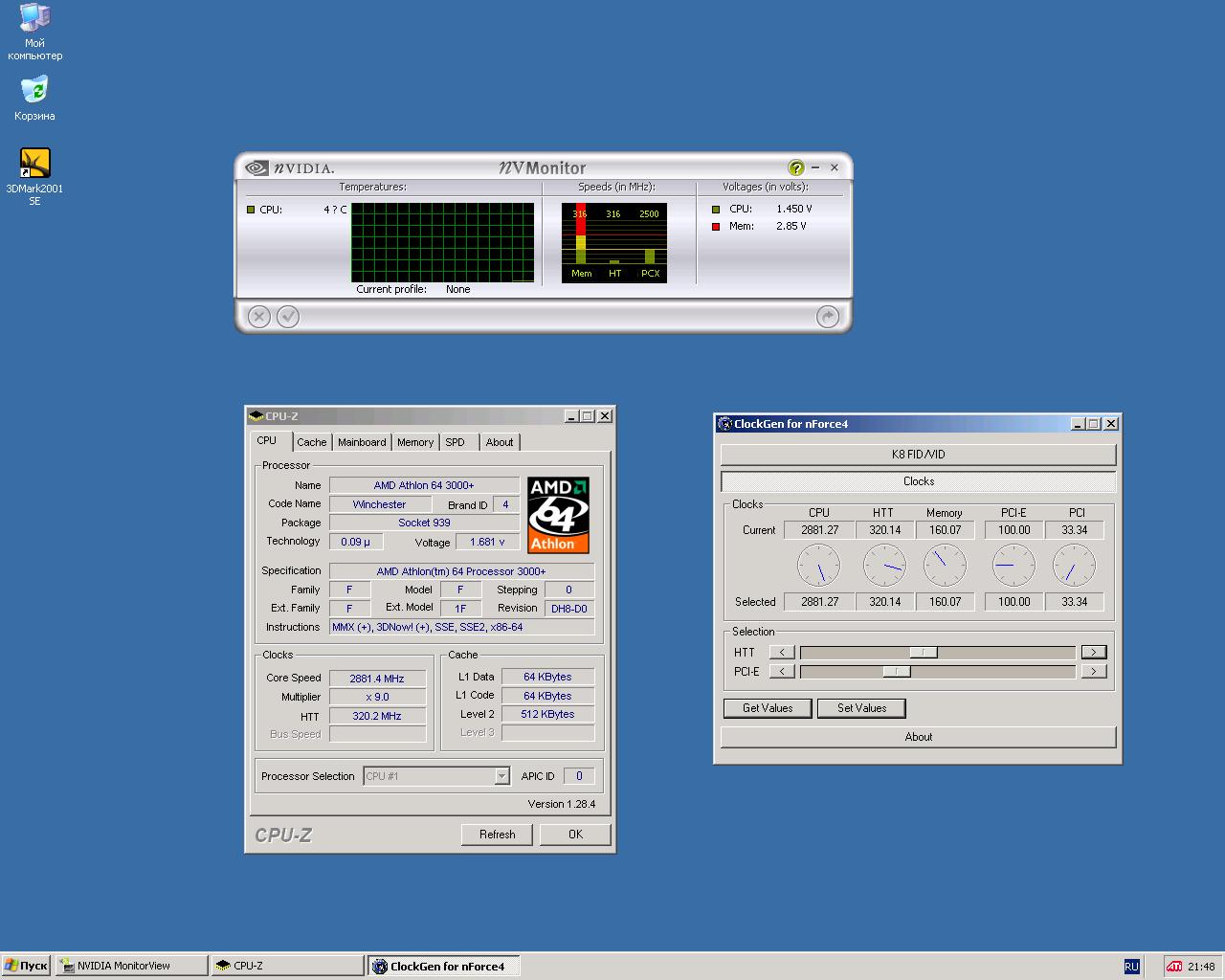Viewport: 1225px width, 980px height.
Task: Open the Clocks section in ClockGen
Action: point(919,481)
